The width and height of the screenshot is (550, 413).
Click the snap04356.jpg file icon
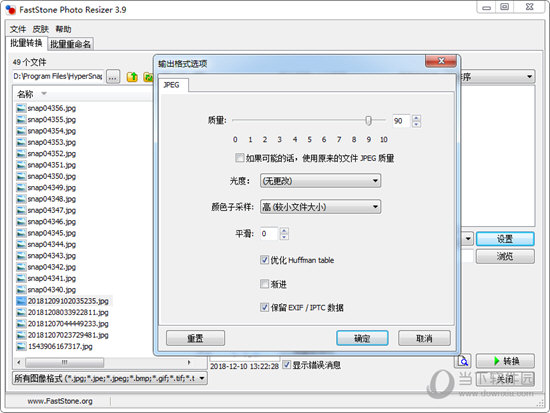click(x=21, y=108)
